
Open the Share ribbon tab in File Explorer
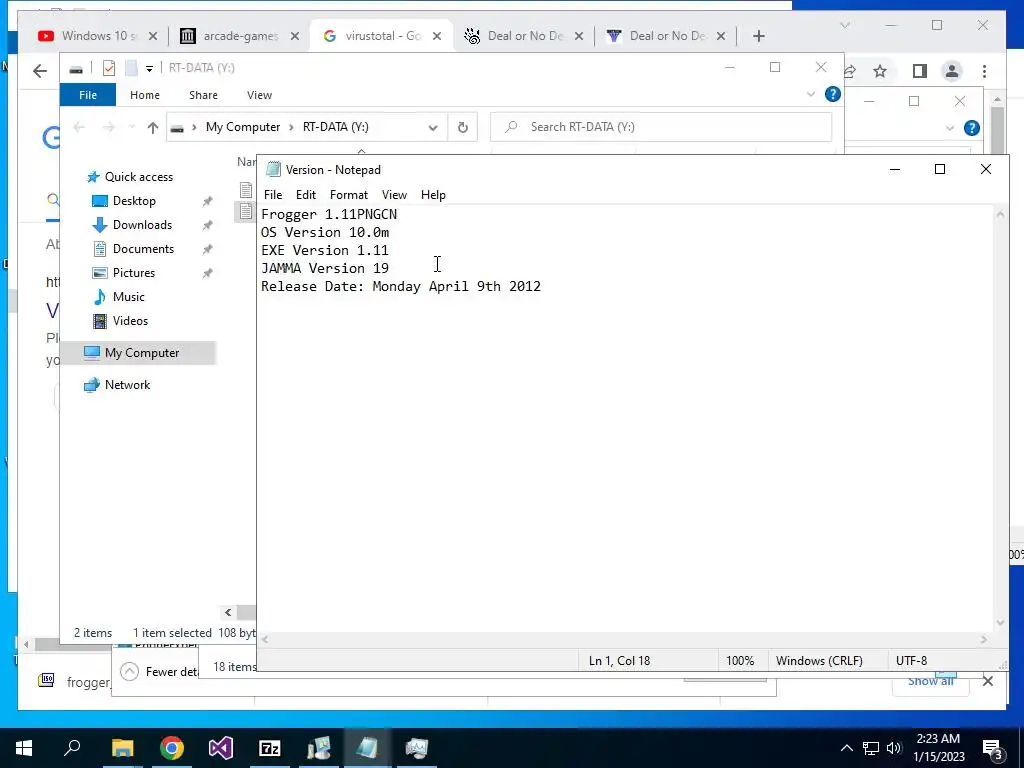coord(203,95)
